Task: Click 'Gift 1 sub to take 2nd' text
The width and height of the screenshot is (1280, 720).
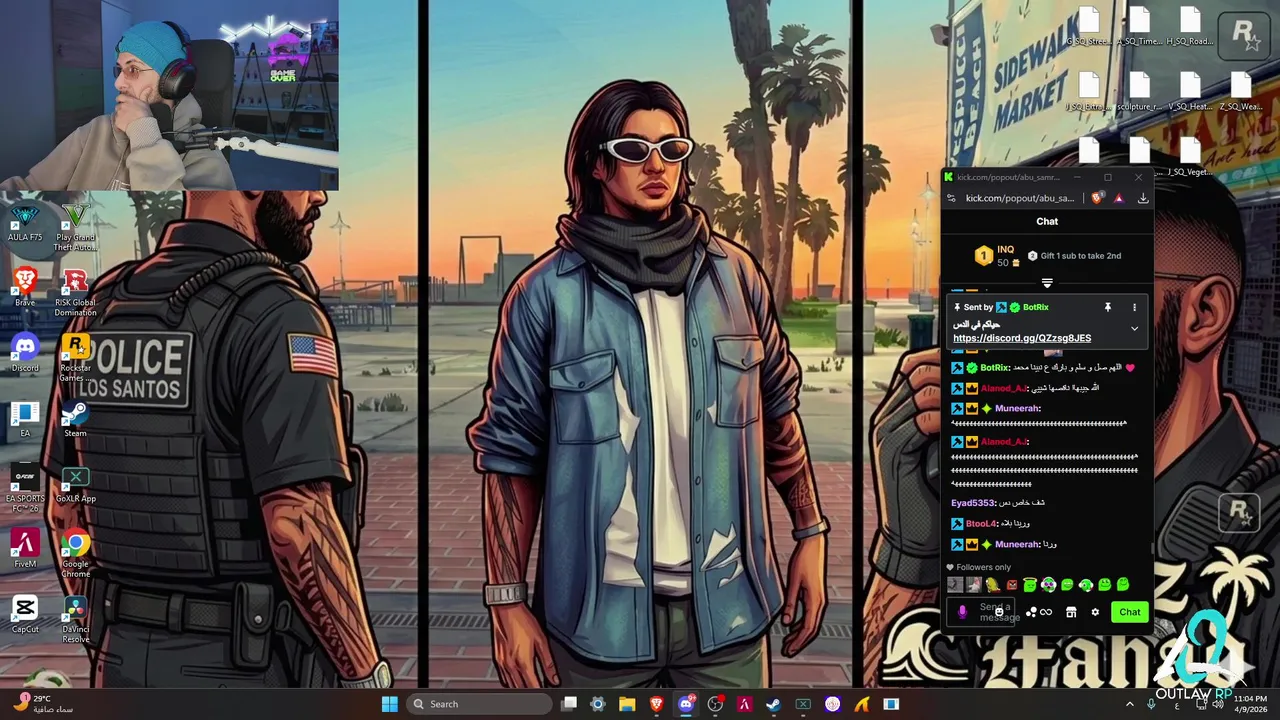Action: point(1080,256)
